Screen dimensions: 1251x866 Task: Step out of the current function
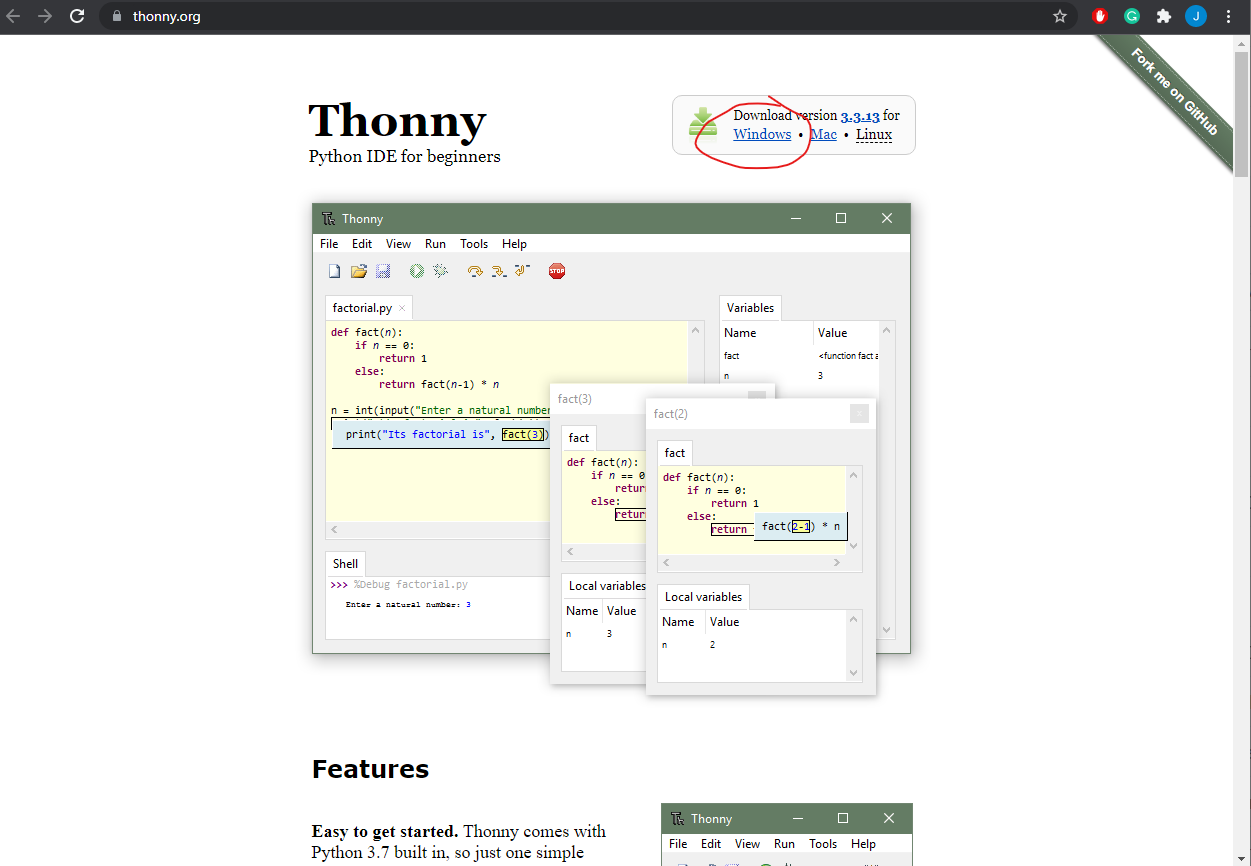point(521,271)
